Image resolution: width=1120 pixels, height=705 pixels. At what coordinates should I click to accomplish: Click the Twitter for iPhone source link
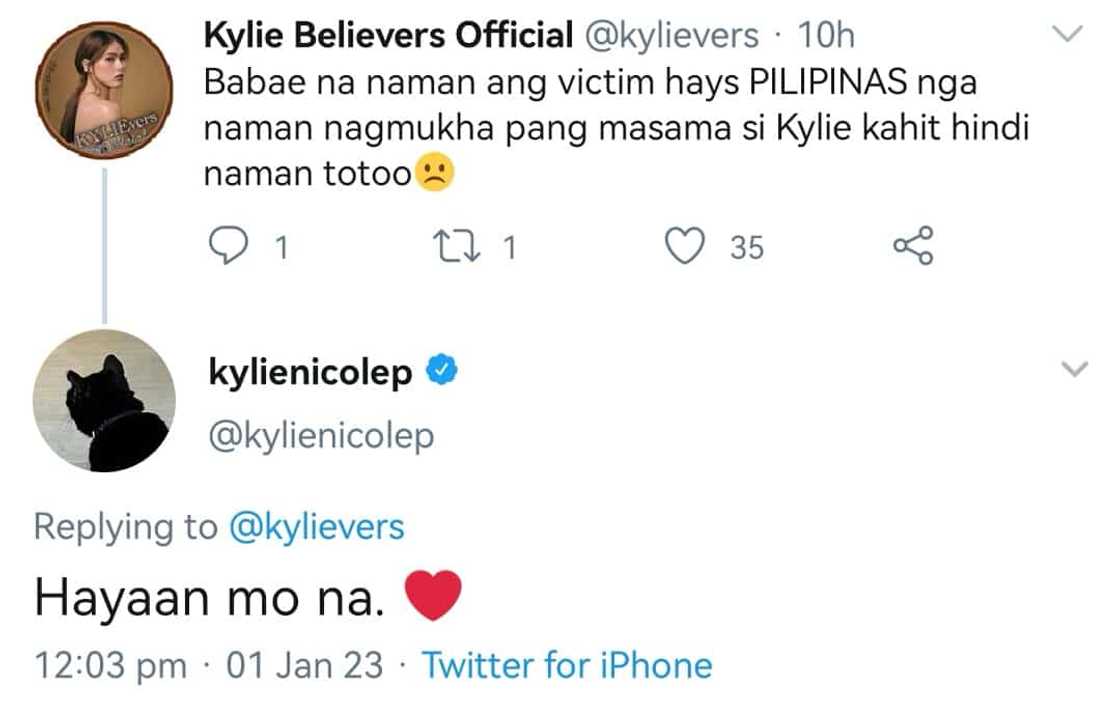click(566, 665)
